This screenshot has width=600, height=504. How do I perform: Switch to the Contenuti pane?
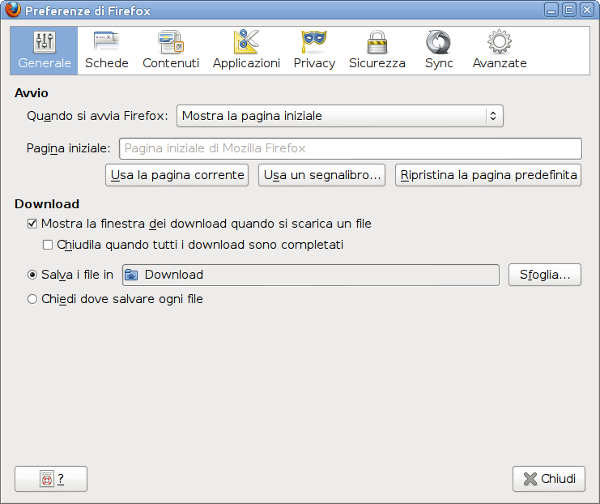[171, 51]
